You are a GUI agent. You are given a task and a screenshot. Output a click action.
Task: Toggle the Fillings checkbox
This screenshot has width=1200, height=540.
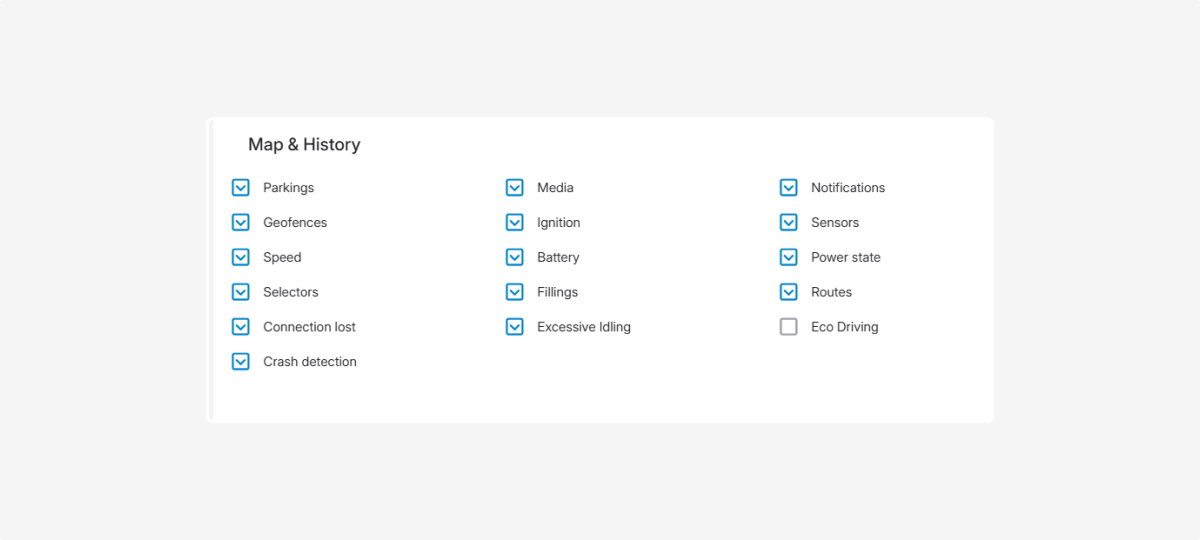(514, 292)
